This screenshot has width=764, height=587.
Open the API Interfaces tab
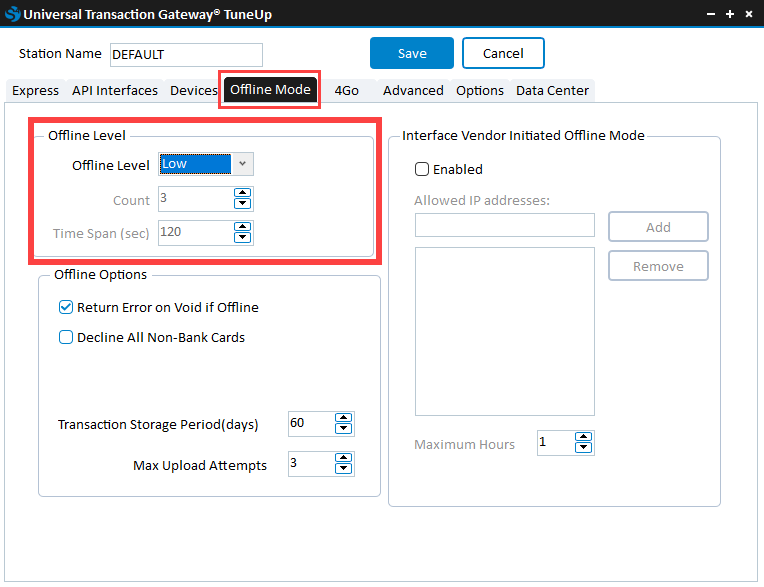115,91
